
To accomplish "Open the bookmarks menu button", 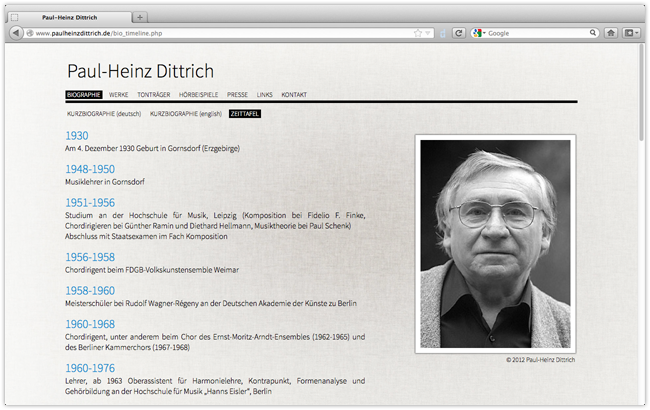I will pos(631,33).
